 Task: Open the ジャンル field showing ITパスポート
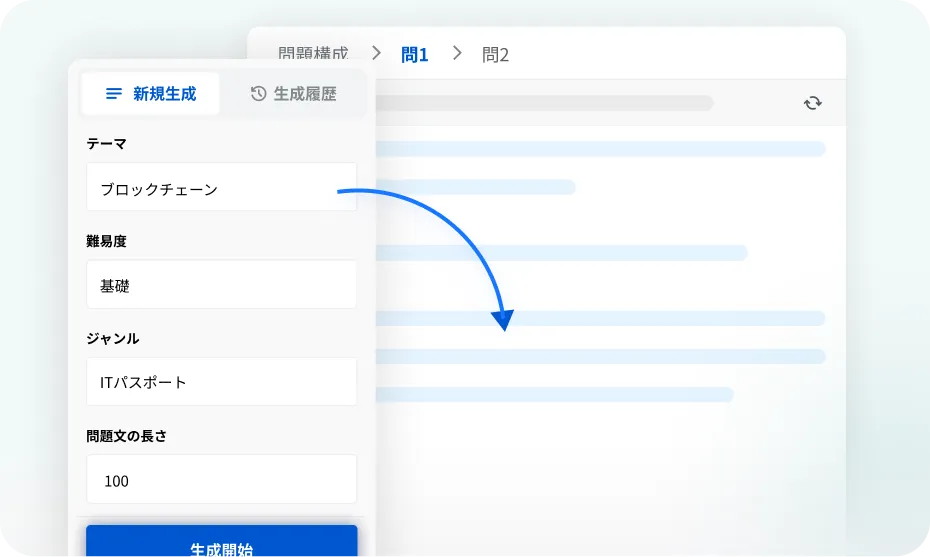pyautogui.click(x=221, y=381)
